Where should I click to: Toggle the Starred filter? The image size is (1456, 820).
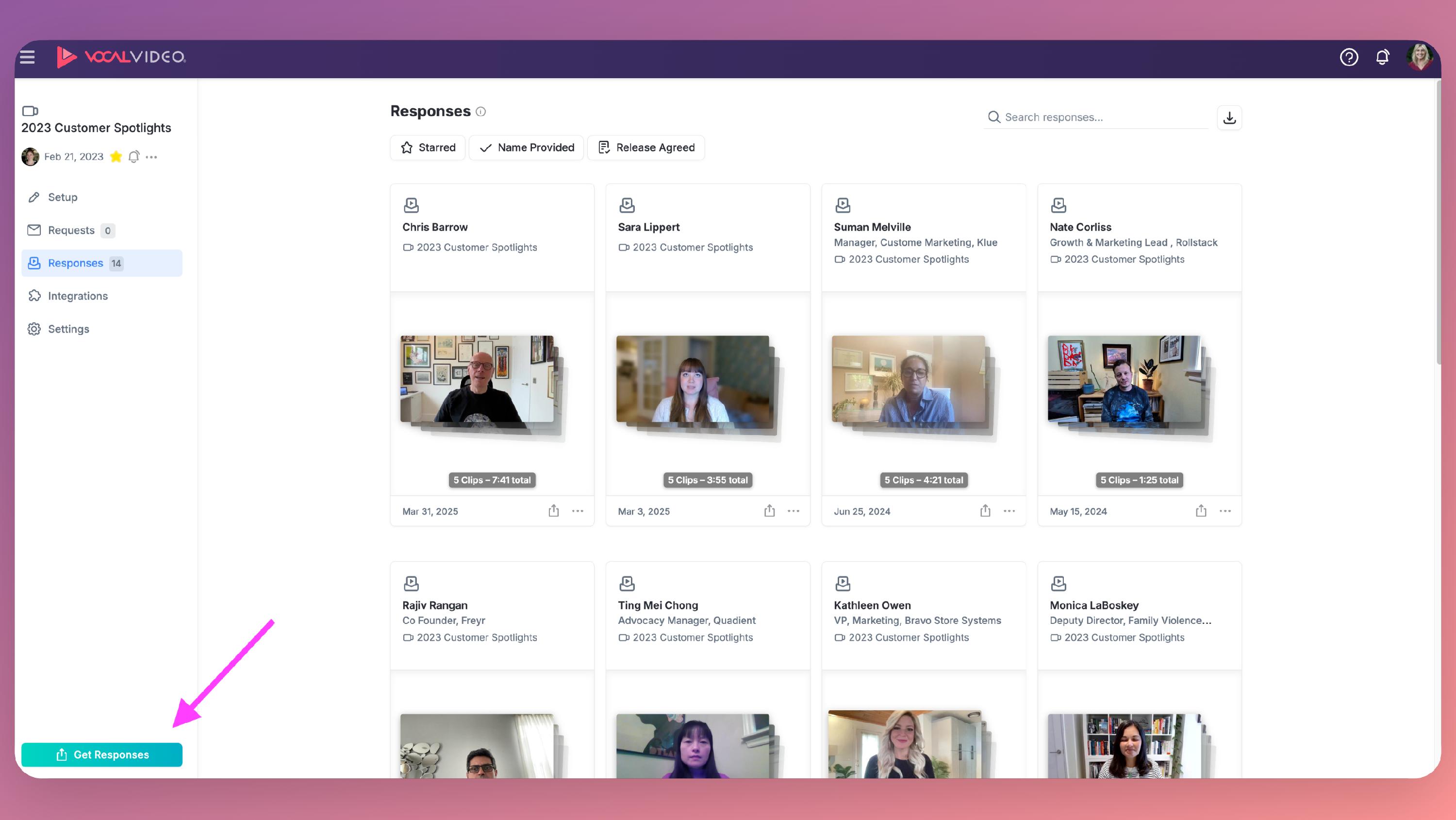tap(428, 148)
